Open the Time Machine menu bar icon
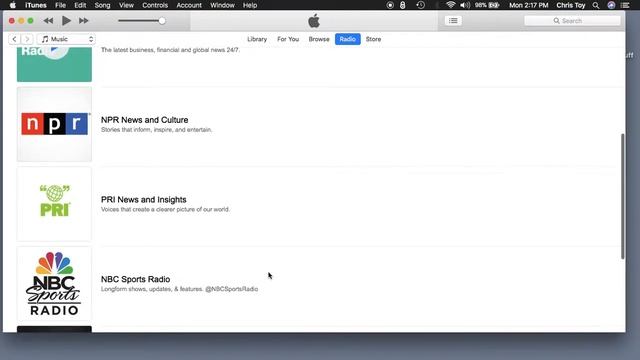The height and width of the screenshot is (360, 640). click(420, 5)
